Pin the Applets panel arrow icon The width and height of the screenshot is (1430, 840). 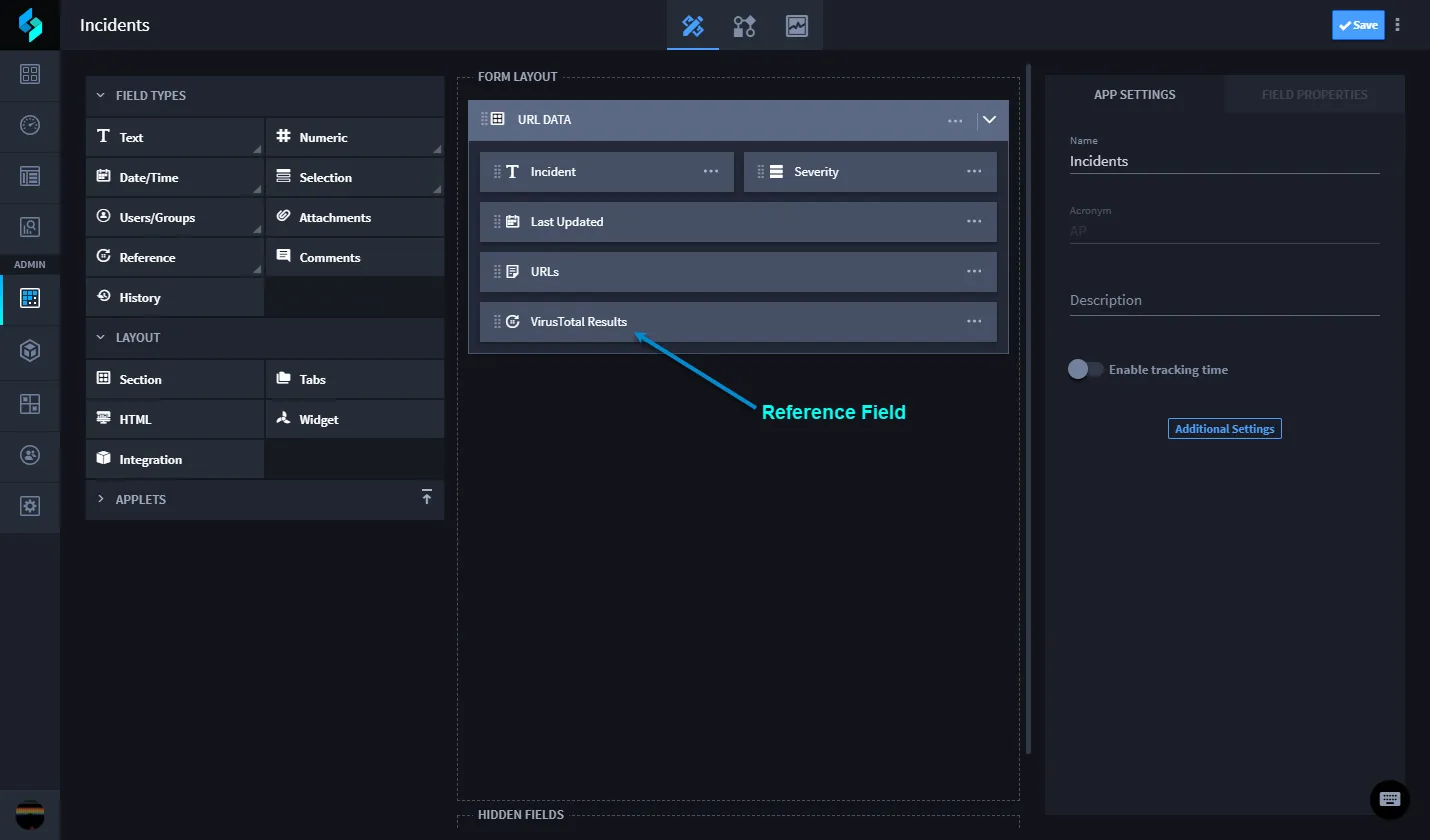[x=427, y=498]
